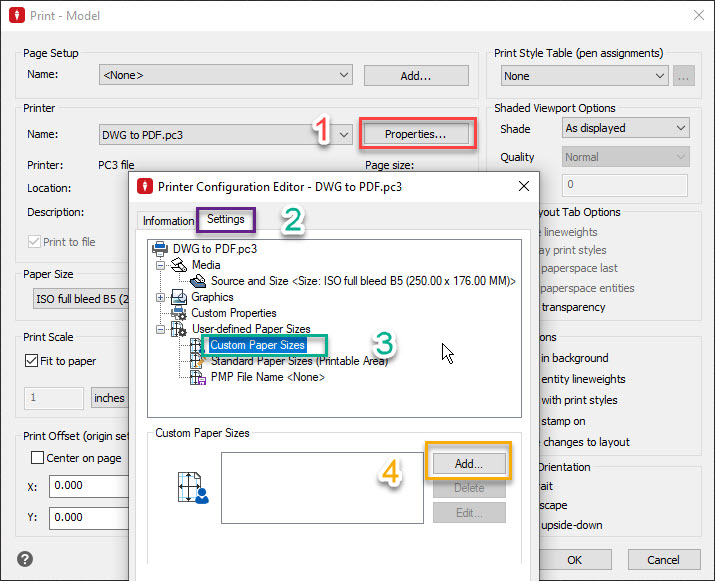Click the Media tree node icon

tap(177, 265)
